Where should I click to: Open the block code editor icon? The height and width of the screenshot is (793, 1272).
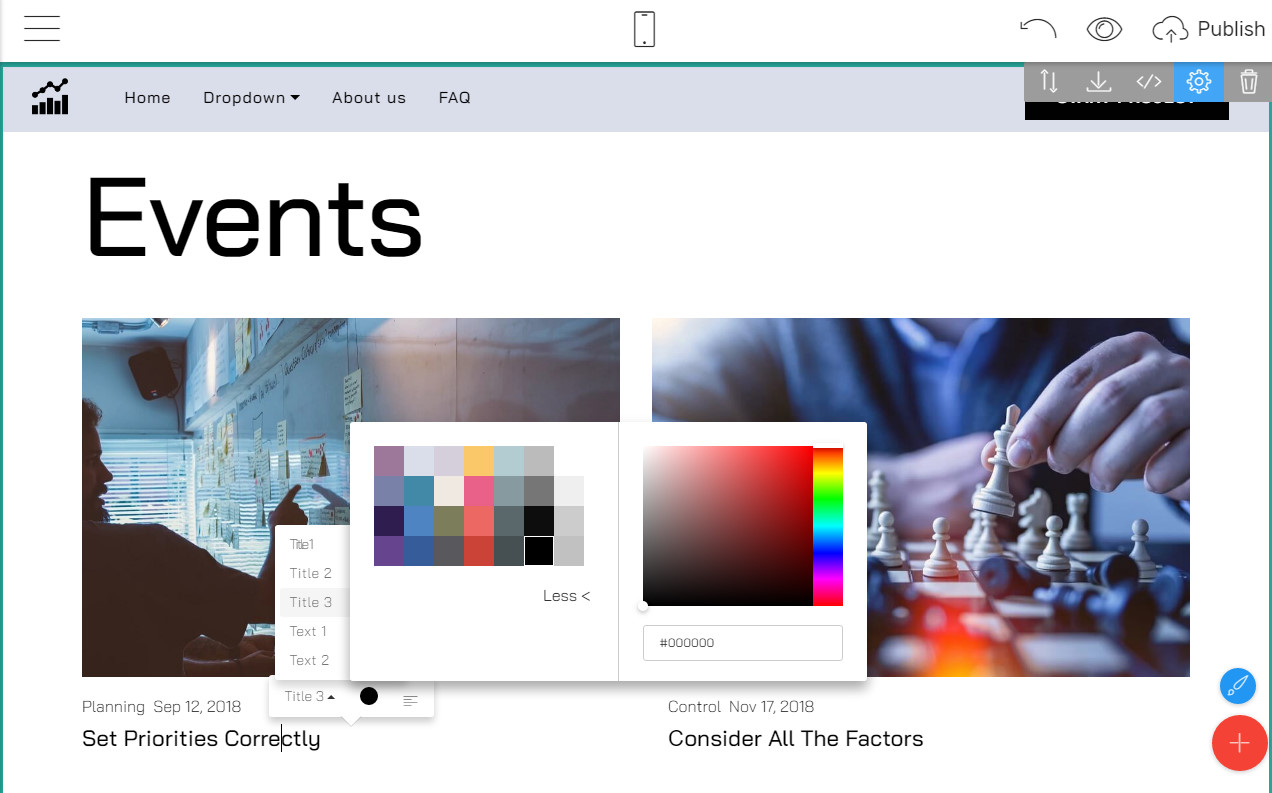pos(1149,81)
